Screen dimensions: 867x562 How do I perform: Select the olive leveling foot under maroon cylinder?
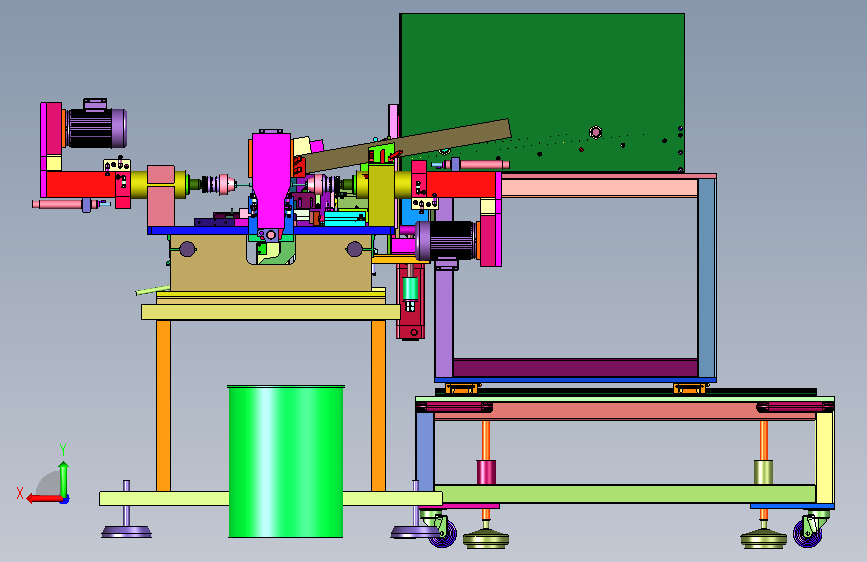pyautogui.click(x=486, y=538)
